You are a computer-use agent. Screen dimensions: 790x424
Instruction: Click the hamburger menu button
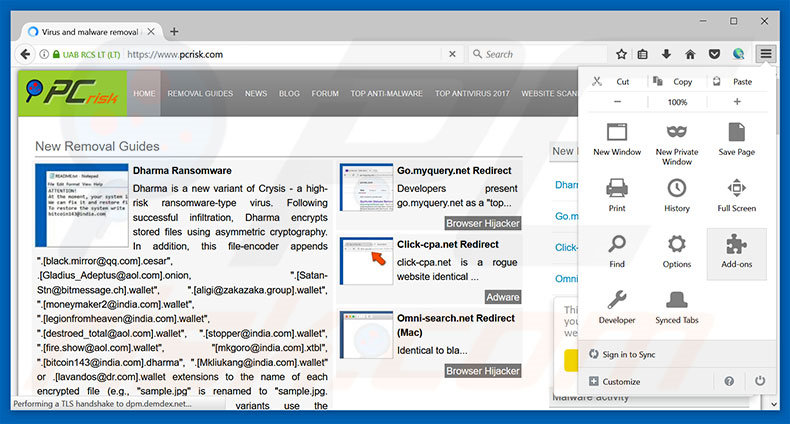click(766, 54)
